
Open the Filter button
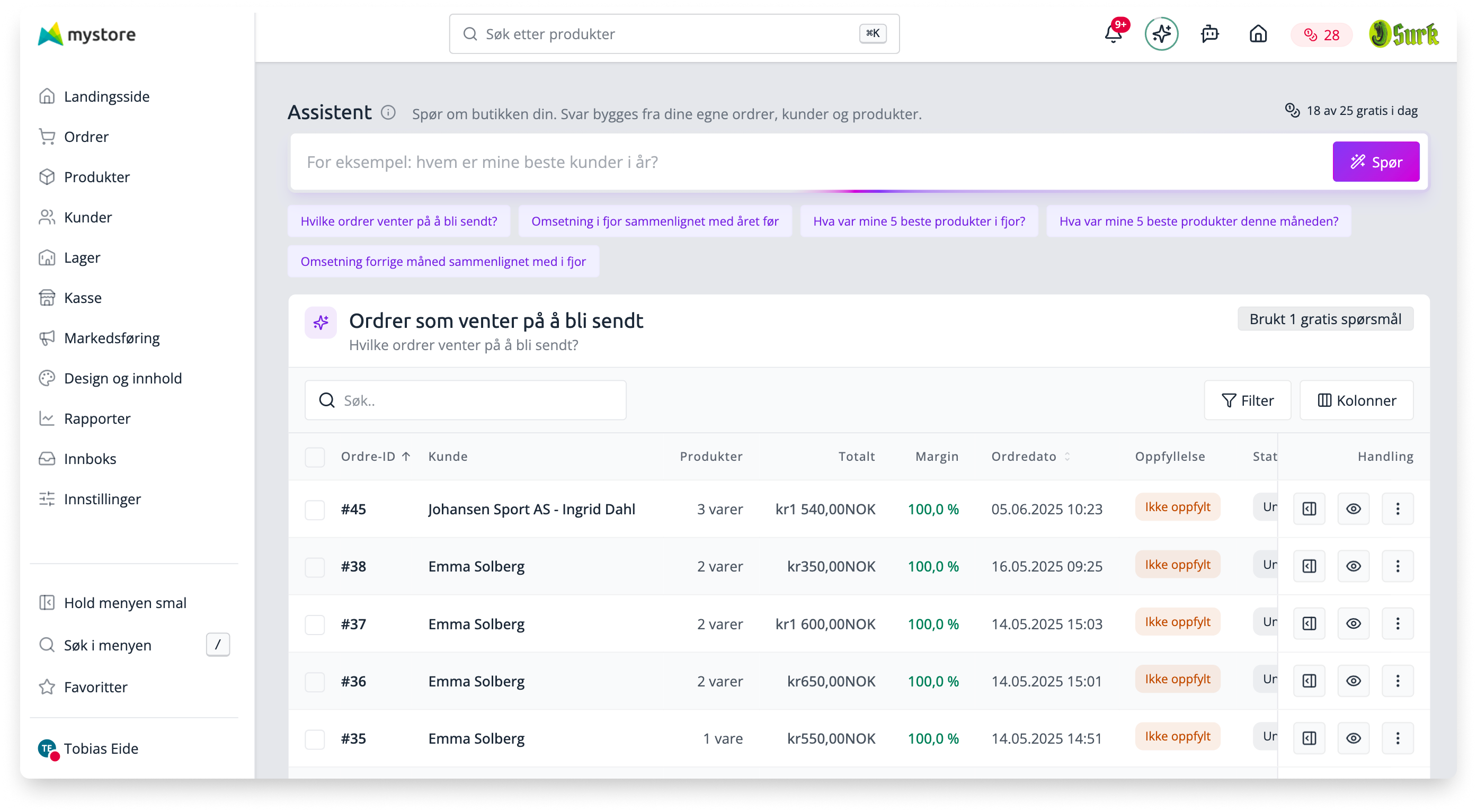[1247, 400]
